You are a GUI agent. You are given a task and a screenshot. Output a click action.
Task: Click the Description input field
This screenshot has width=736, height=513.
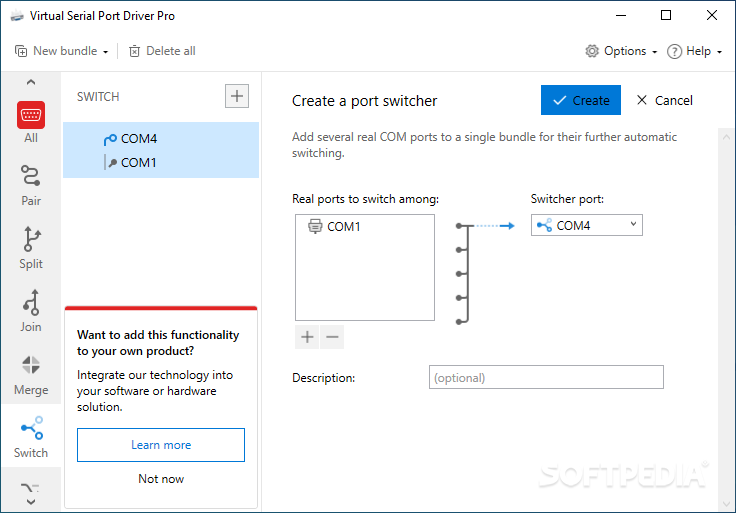(546, 377)
